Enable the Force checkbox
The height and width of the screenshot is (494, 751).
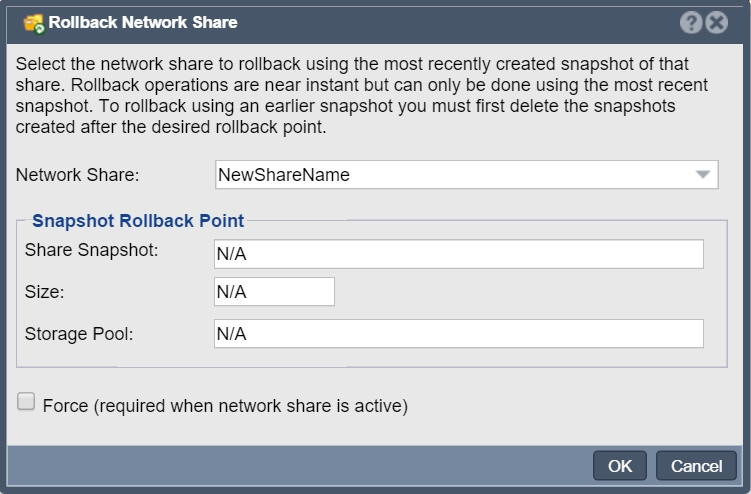pyautogui.click(x=26, y=402)
